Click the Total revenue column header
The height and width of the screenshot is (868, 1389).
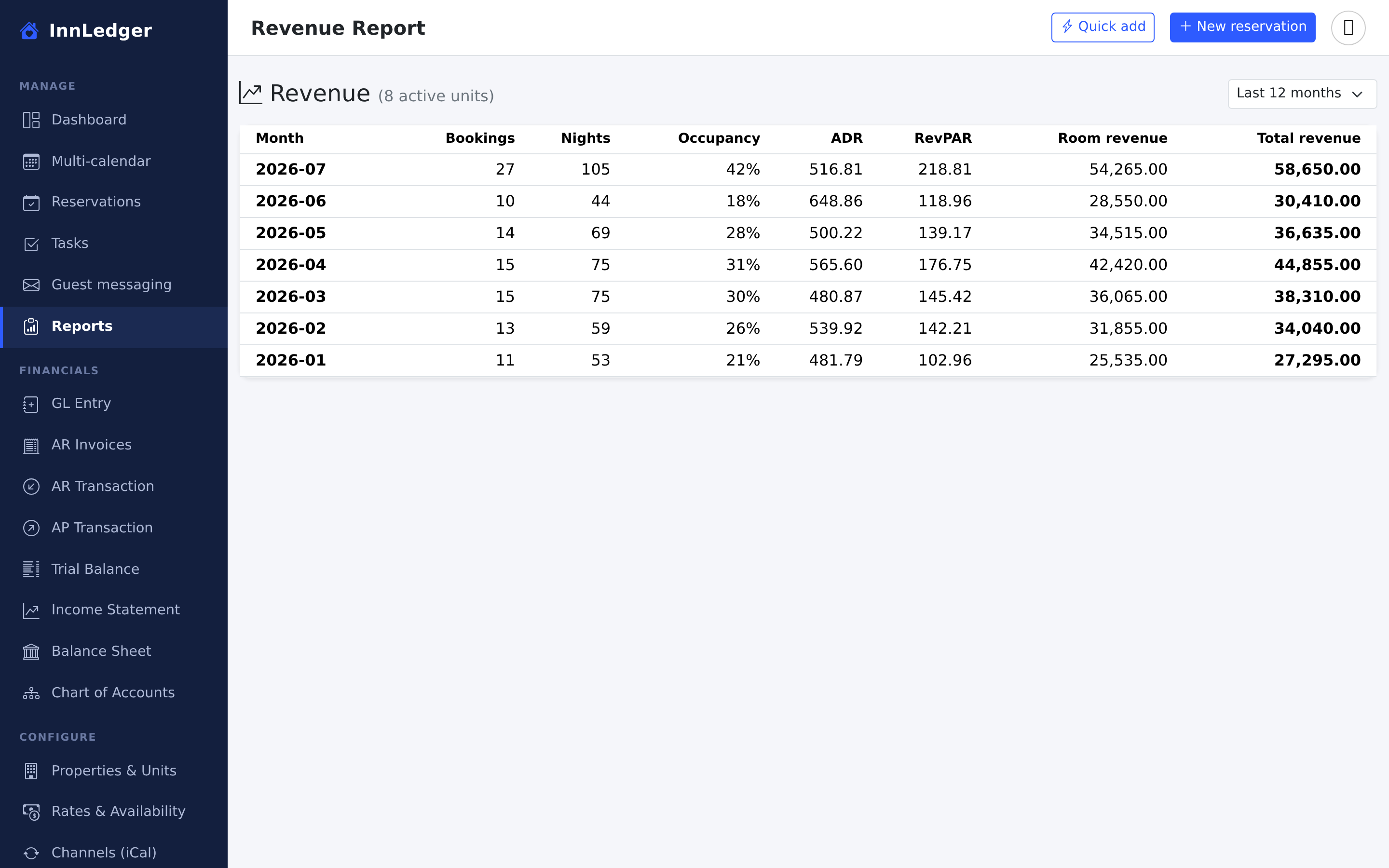click(x=1308, y=138)
